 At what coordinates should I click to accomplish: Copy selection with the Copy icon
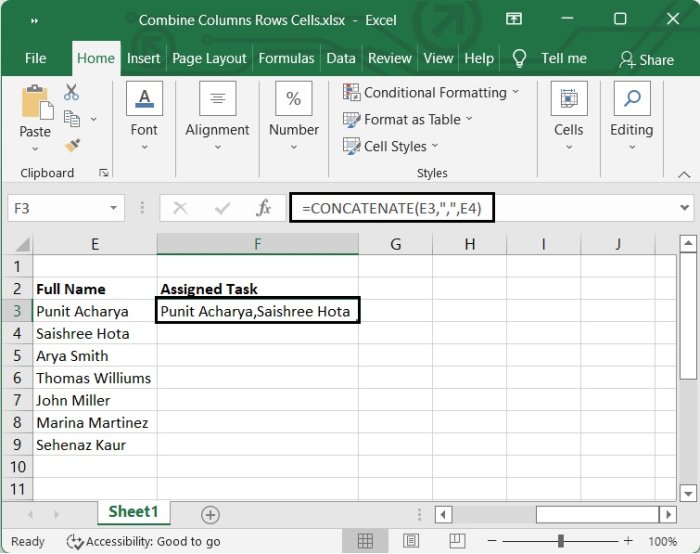point(72,119)
